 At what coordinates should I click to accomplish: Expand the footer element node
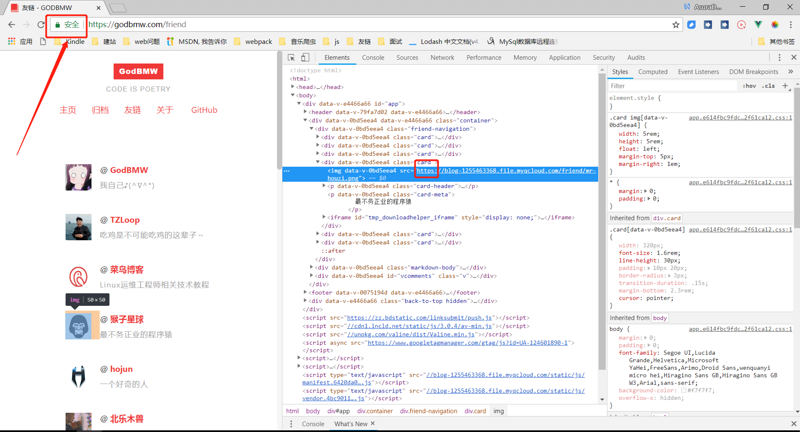click(x=305, y=292)
